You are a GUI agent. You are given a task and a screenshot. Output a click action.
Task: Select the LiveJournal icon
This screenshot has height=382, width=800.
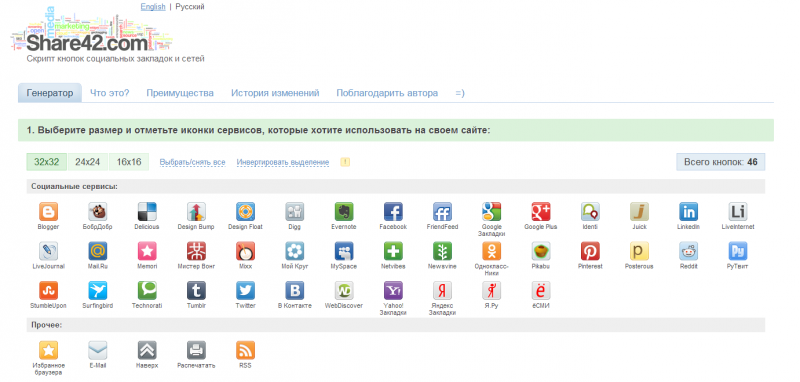(x=48, y=251)
